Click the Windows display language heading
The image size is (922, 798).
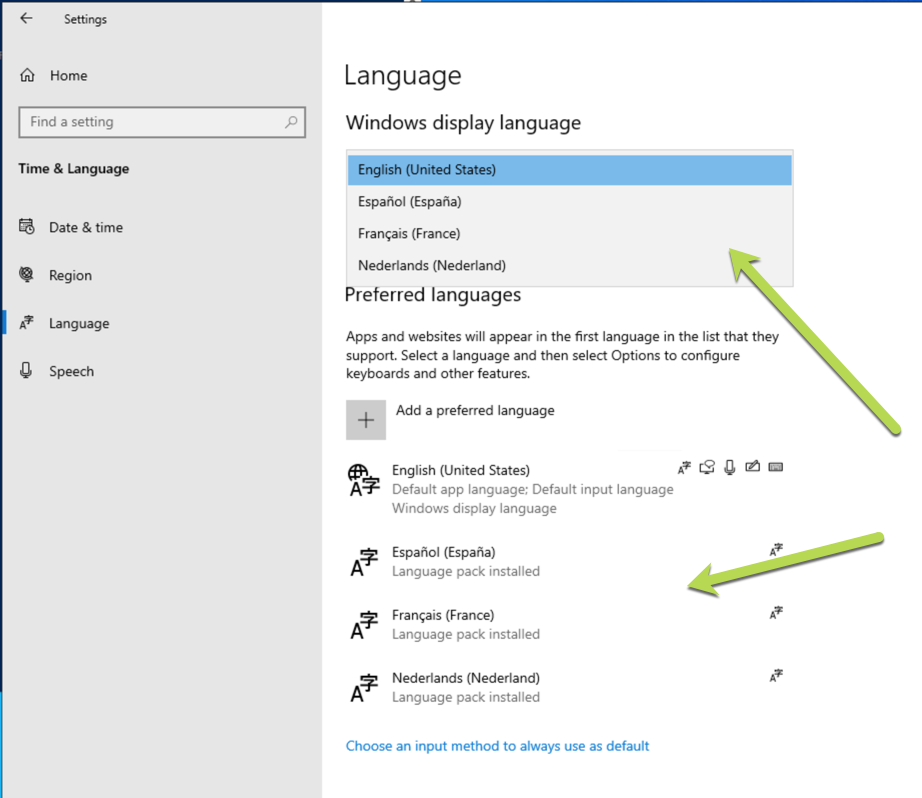pos(463,123)
